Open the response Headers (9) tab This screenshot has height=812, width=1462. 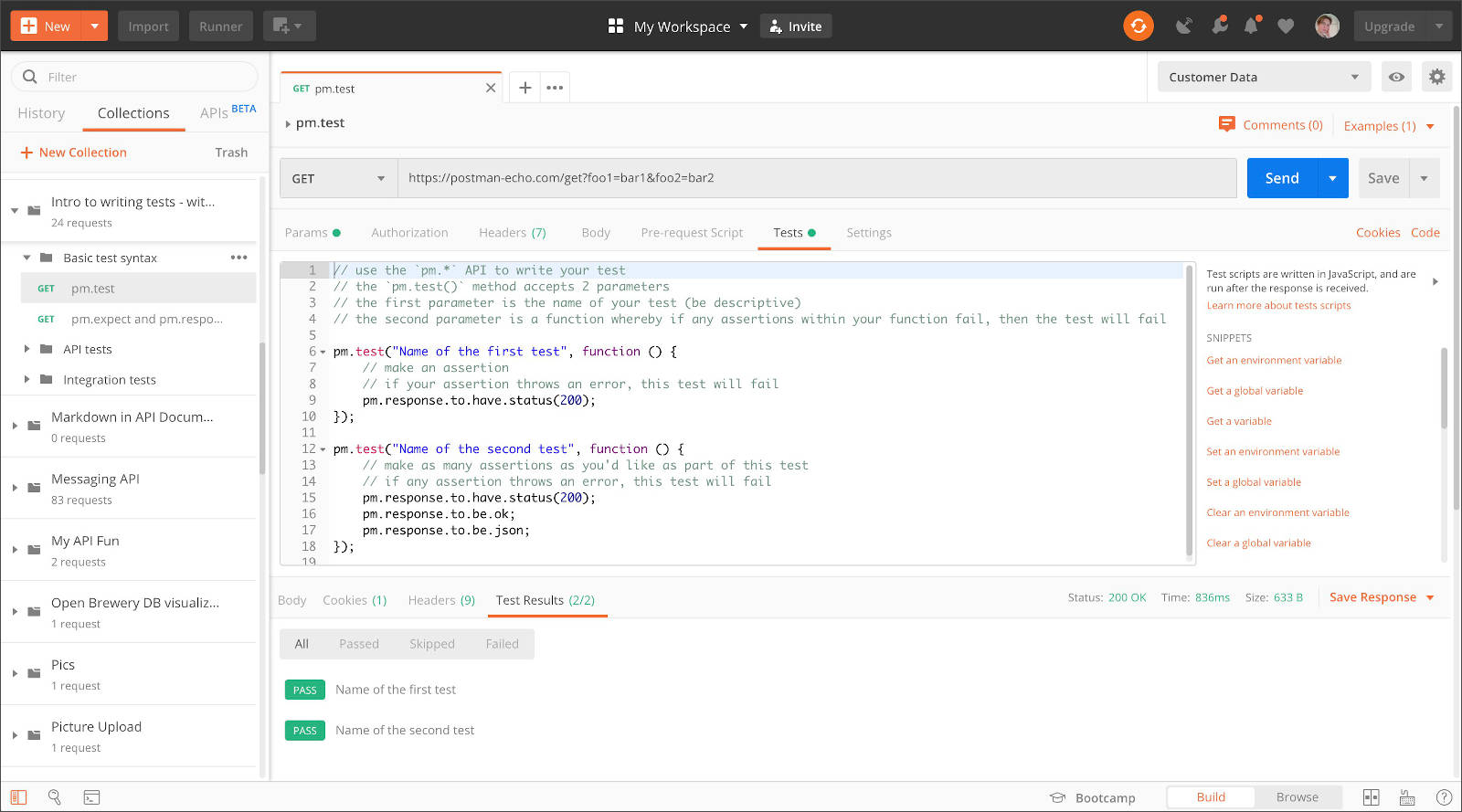click(441, 600)
